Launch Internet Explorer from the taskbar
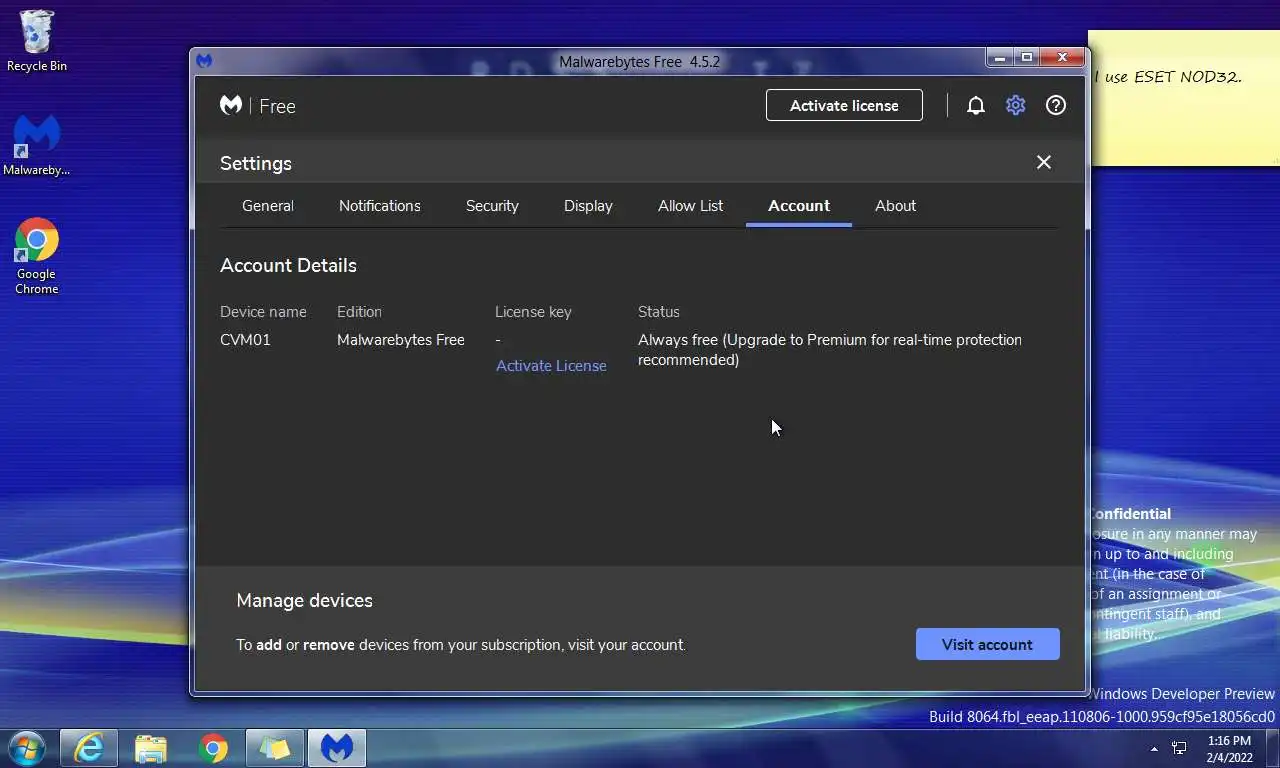Image resolution: width=1280 pixels, height=768 pixels. pyautogui.click(x=89, y=748)
